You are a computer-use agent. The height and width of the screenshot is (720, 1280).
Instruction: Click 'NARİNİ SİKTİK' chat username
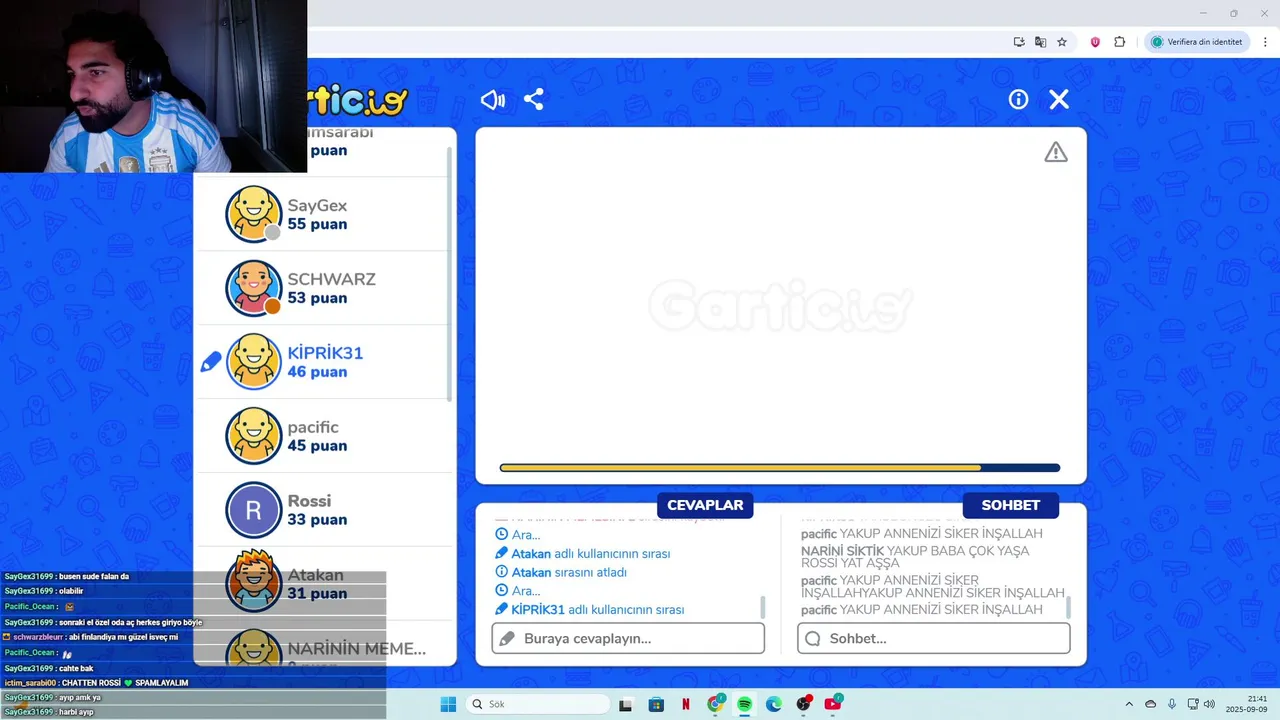[x=842, y=551]
